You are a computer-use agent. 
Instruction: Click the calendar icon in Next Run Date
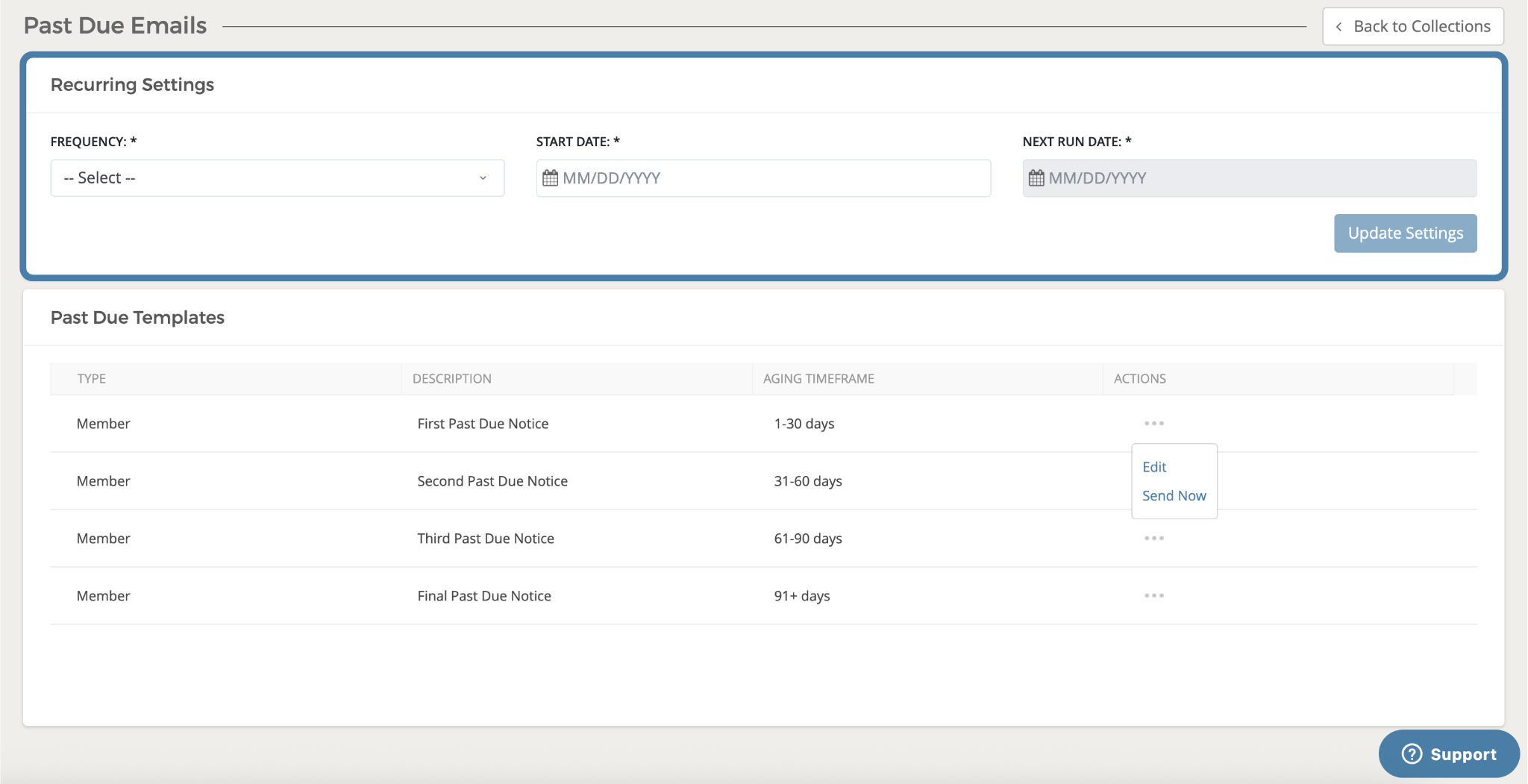click(1036, 178)
